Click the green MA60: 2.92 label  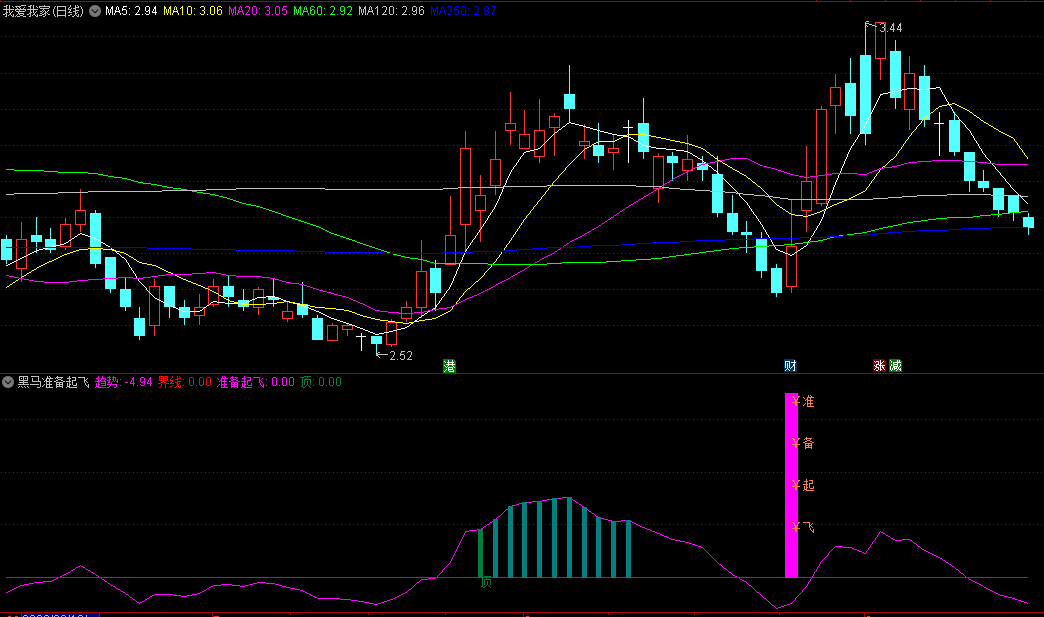[x=323, y=11]
